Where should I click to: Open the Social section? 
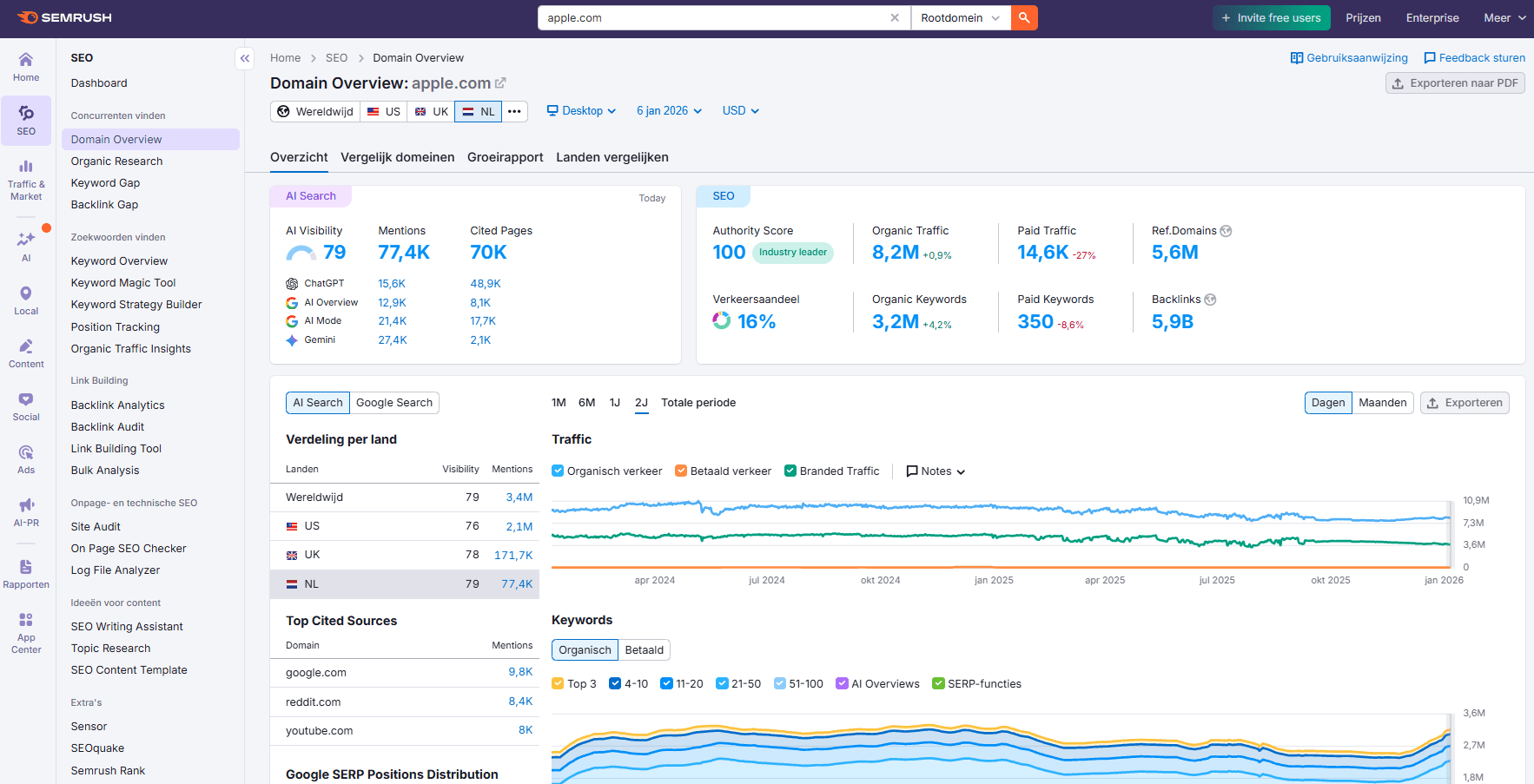tap(26, 406)
